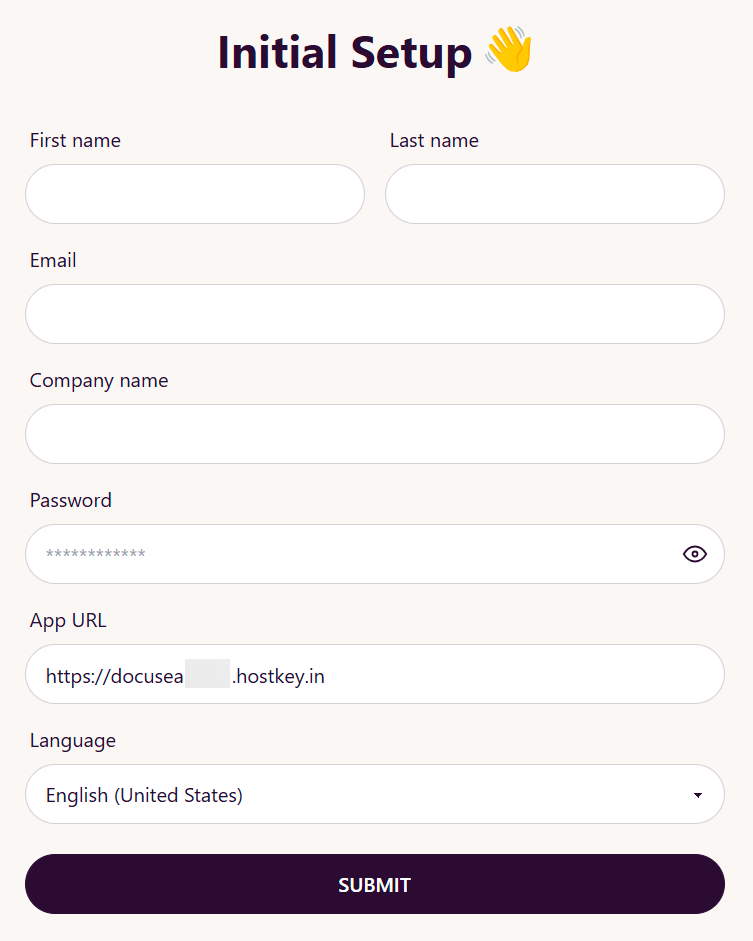The height and width of the screenshot is (941, 753).
Task: Click the Language label text
Action: click(x=73, y=741)
